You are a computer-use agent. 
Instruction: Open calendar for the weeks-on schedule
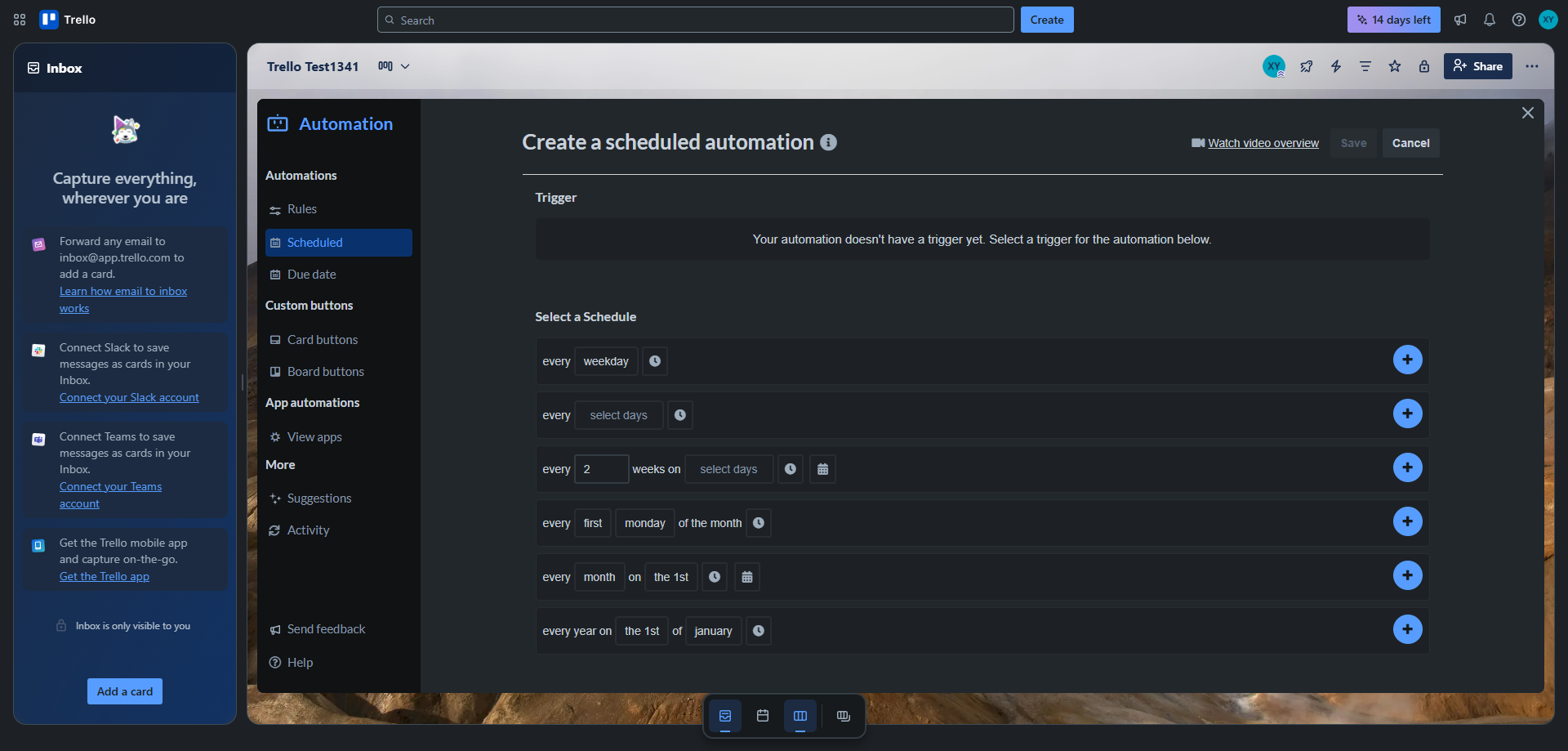point(822,469)
